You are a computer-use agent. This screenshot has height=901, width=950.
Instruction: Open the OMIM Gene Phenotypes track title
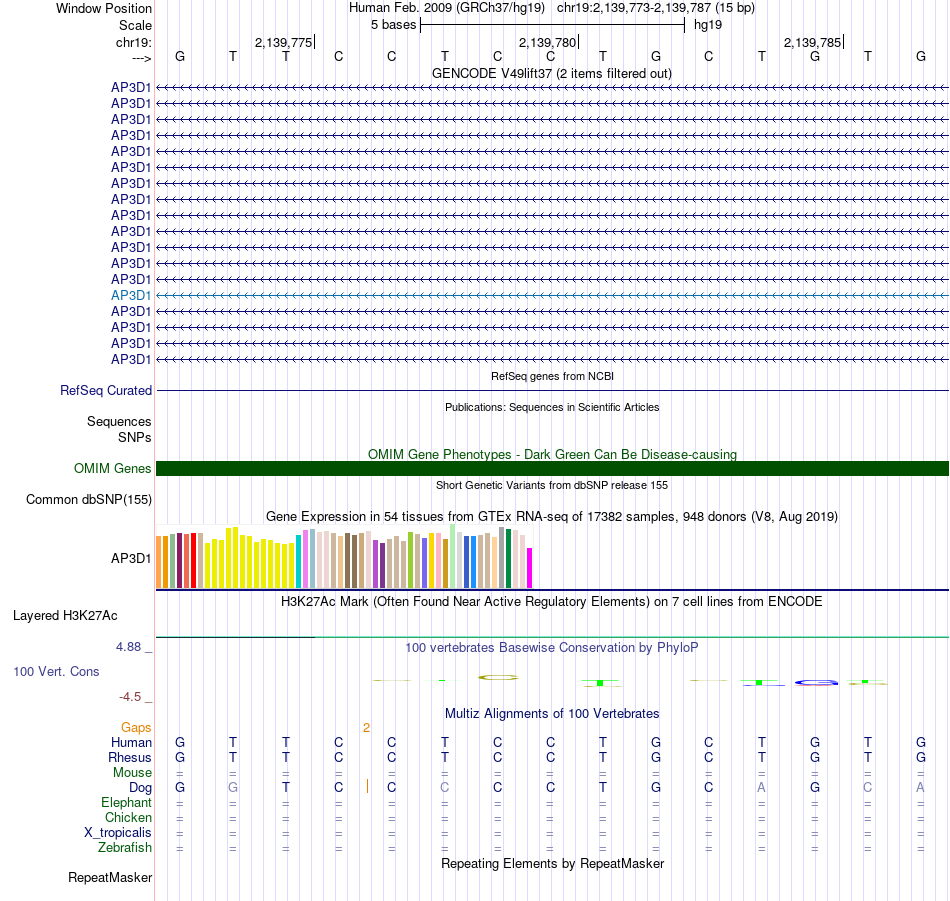click(552, 454)
